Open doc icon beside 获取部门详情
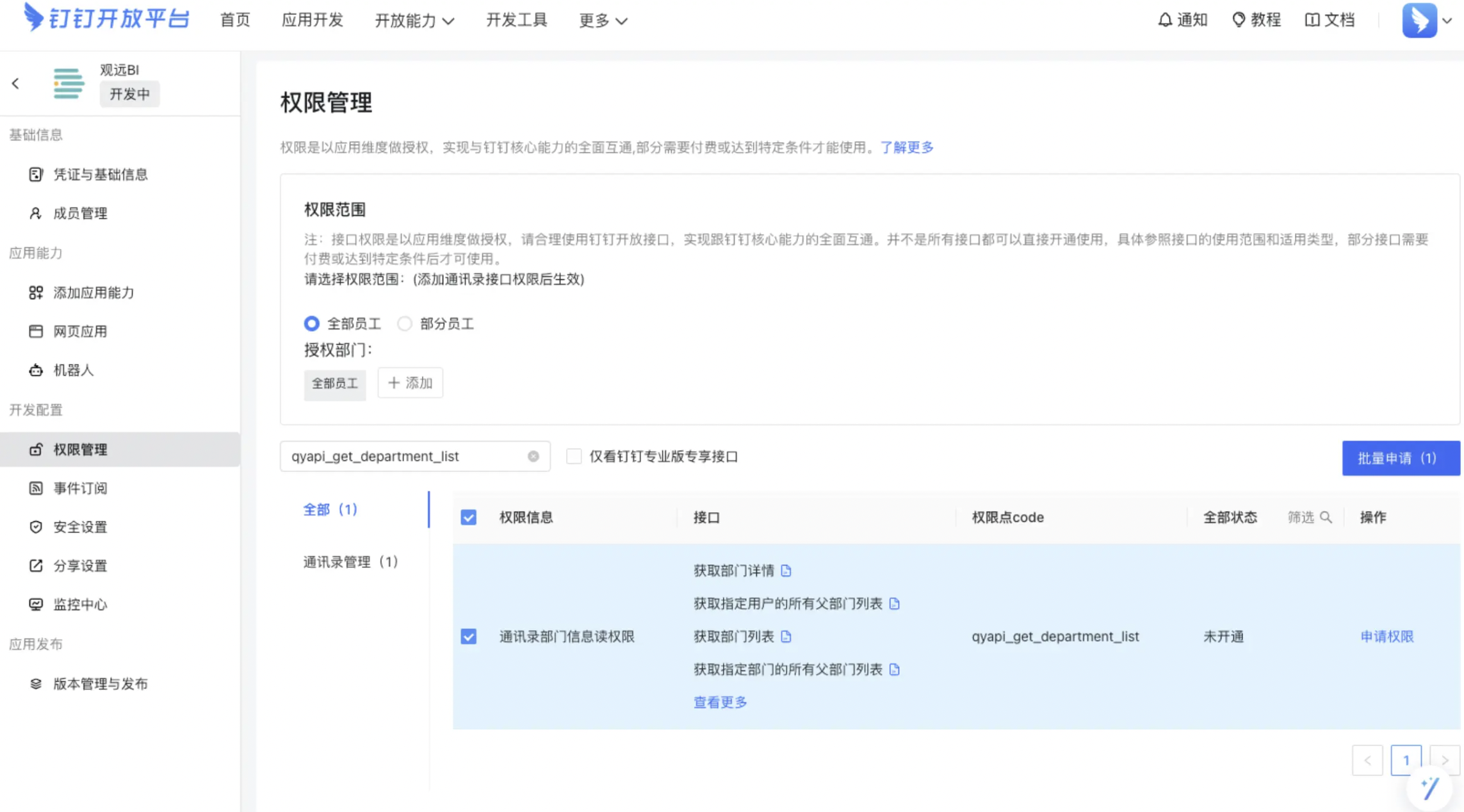This screenshot has width=1464, height=812. tap(786, 571)
